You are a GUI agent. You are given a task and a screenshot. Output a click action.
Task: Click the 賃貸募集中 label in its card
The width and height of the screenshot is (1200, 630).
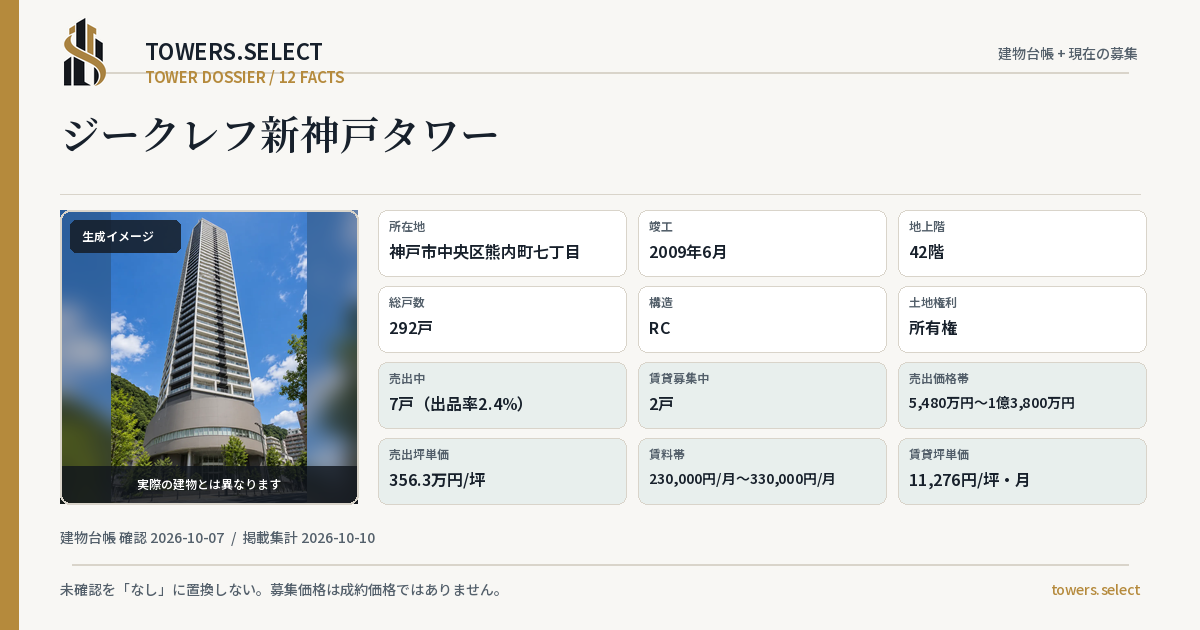click(679, 379)
